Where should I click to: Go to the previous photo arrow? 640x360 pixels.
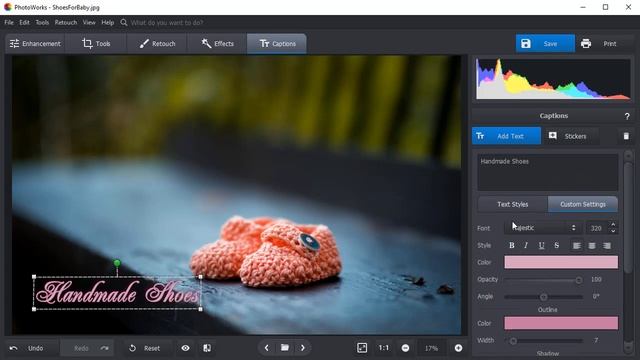coord(267,348)
